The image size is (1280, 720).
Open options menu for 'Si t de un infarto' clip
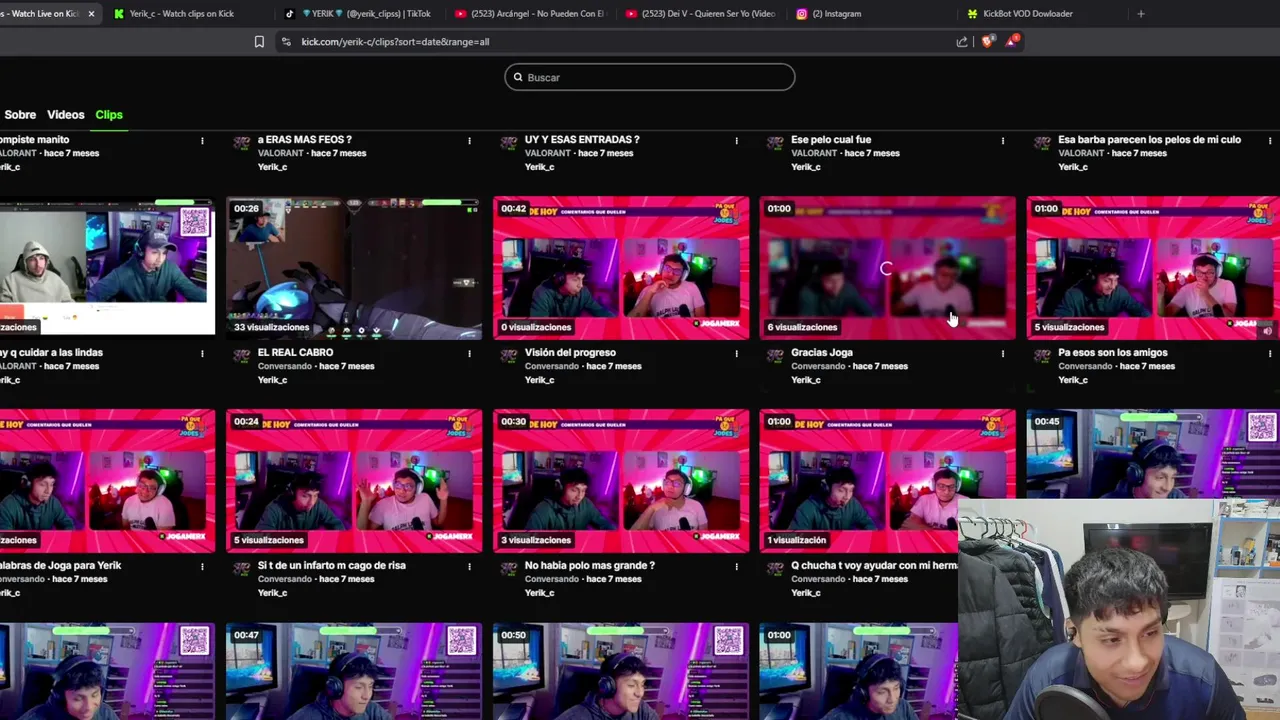pos(469,566)
